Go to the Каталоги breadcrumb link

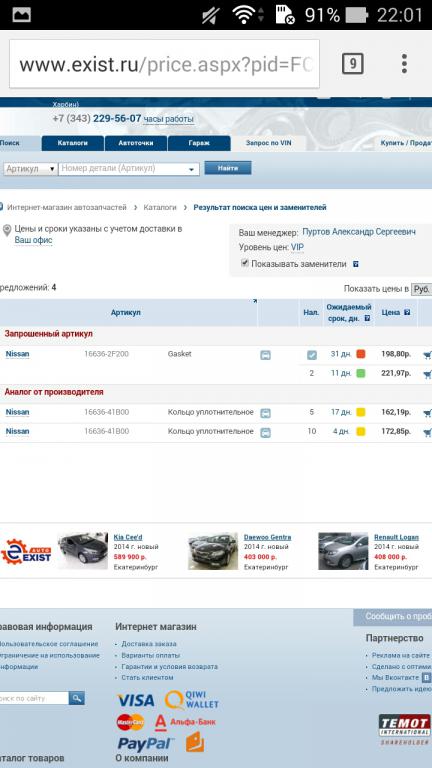coord(160,208)
